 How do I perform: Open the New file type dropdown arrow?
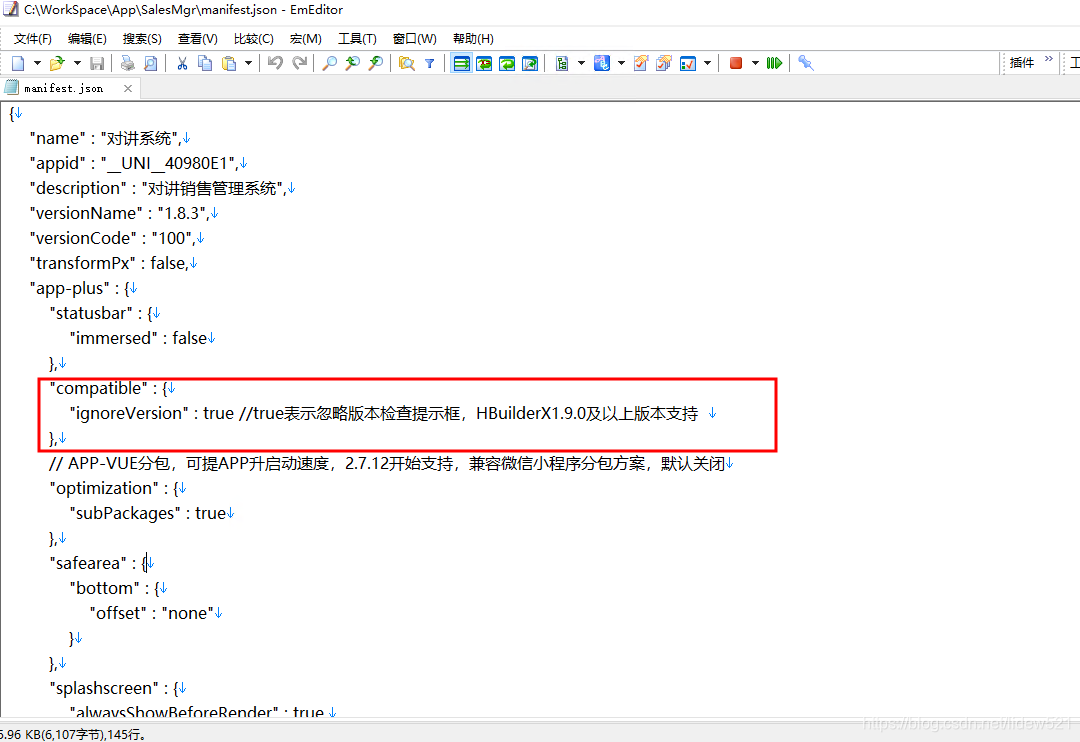[37, 63]
